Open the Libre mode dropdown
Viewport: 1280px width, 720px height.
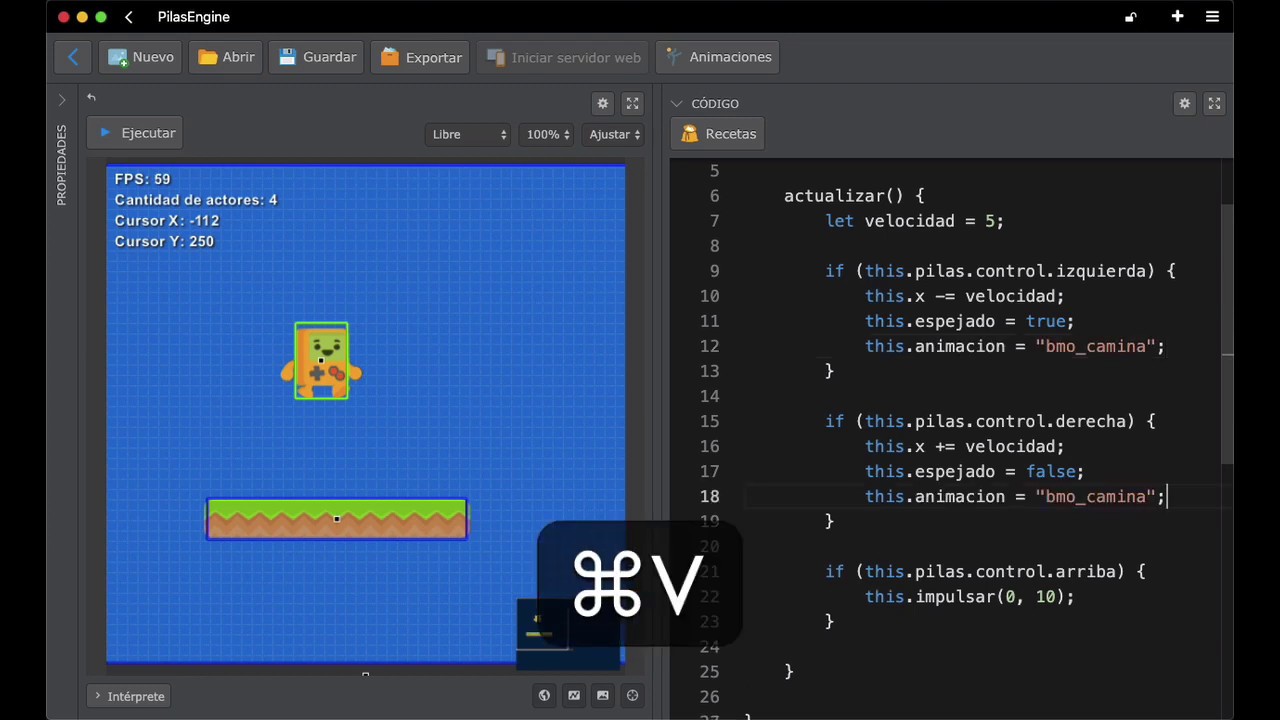468,134
